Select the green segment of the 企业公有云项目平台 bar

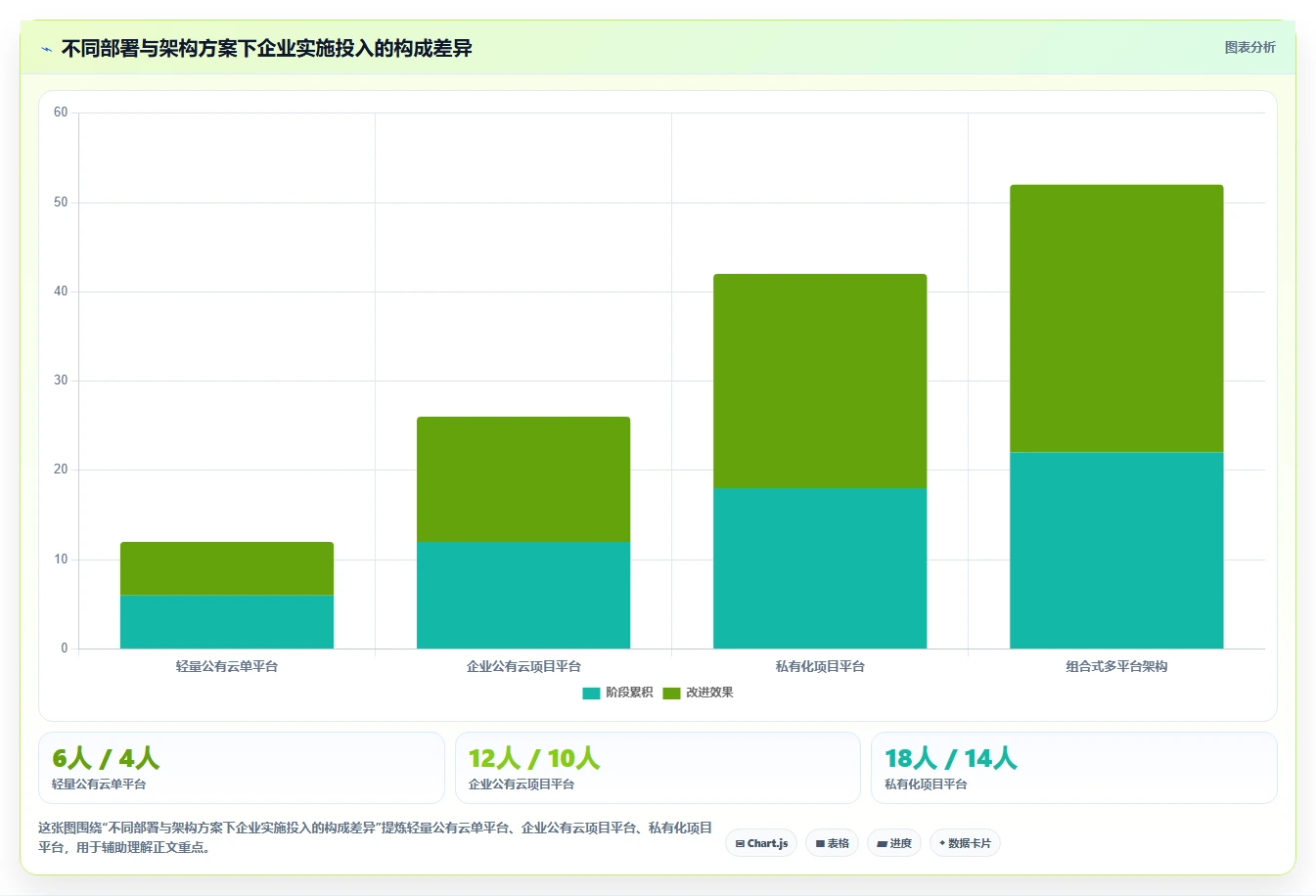pos(523,479)
